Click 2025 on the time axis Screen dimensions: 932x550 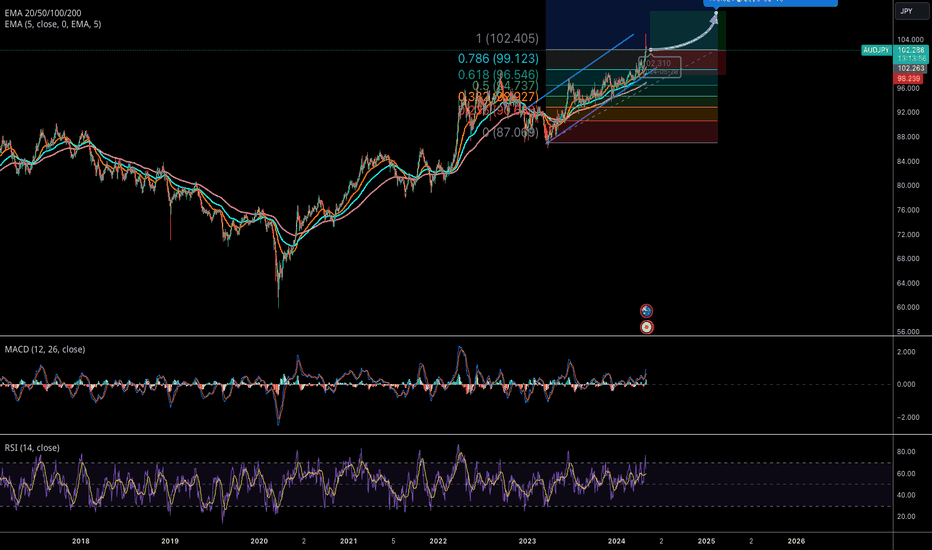tap(706, 541)
